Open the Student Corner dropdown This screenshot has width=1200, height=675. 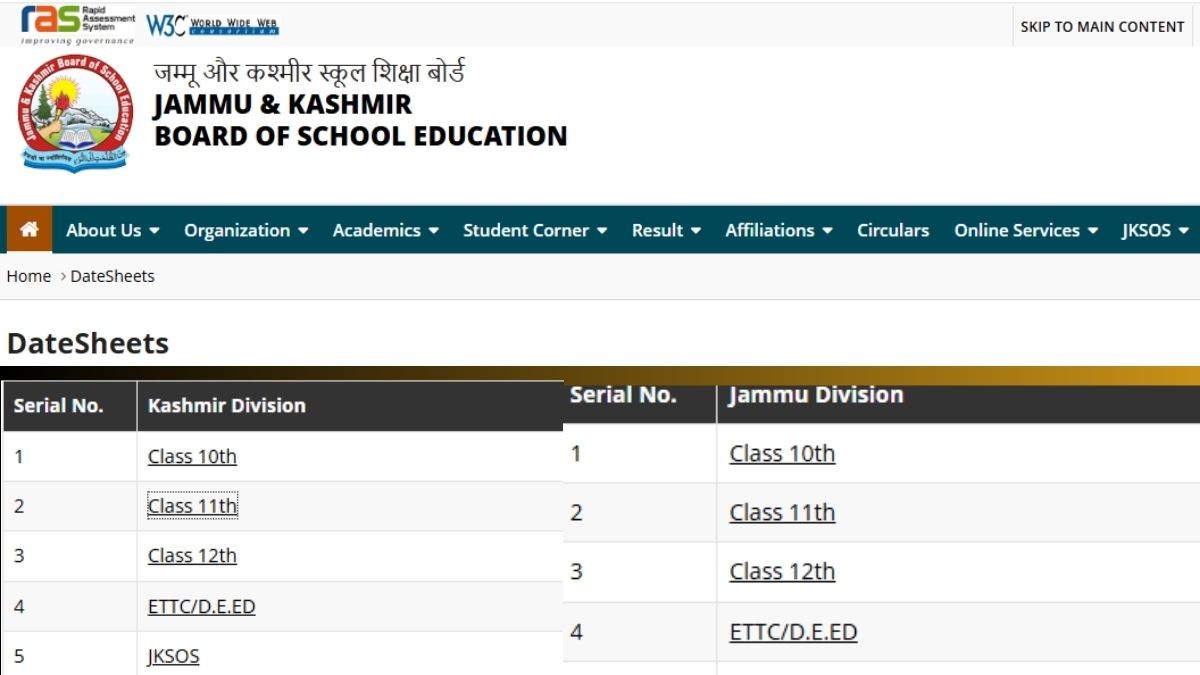click(x=535, y=230)
